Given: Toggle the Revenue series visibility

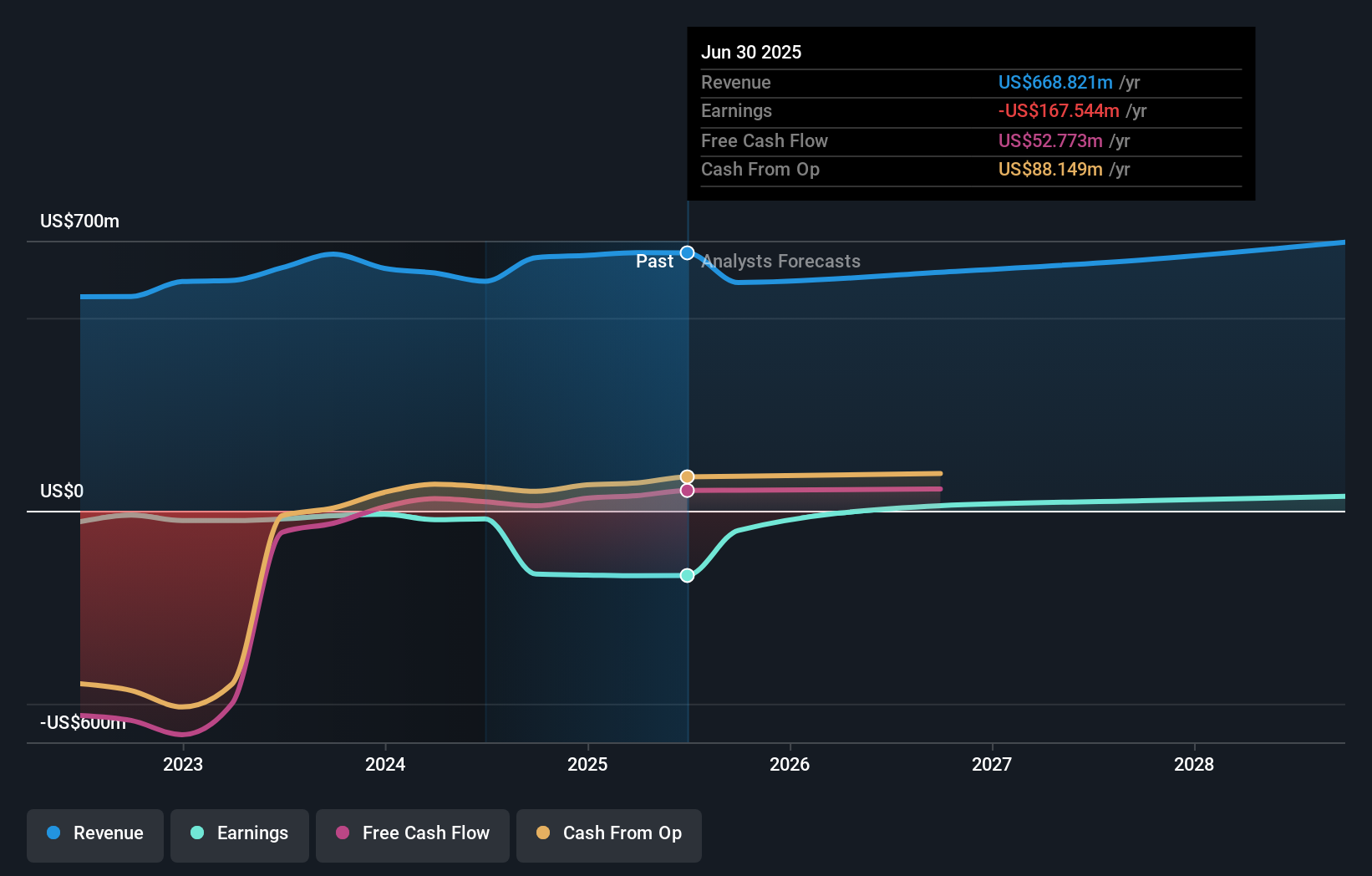Looking at the screenshot, I should (x=94, y=833).
